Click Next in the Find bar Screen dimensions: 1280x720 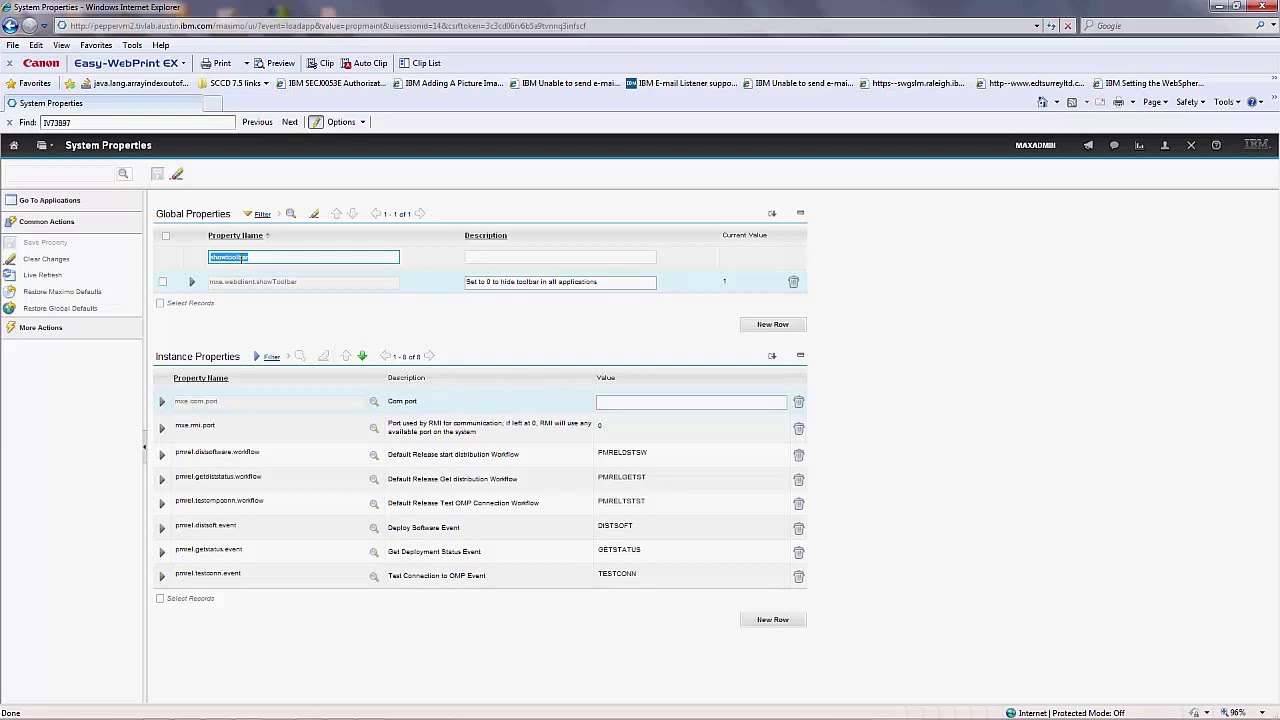289,122
